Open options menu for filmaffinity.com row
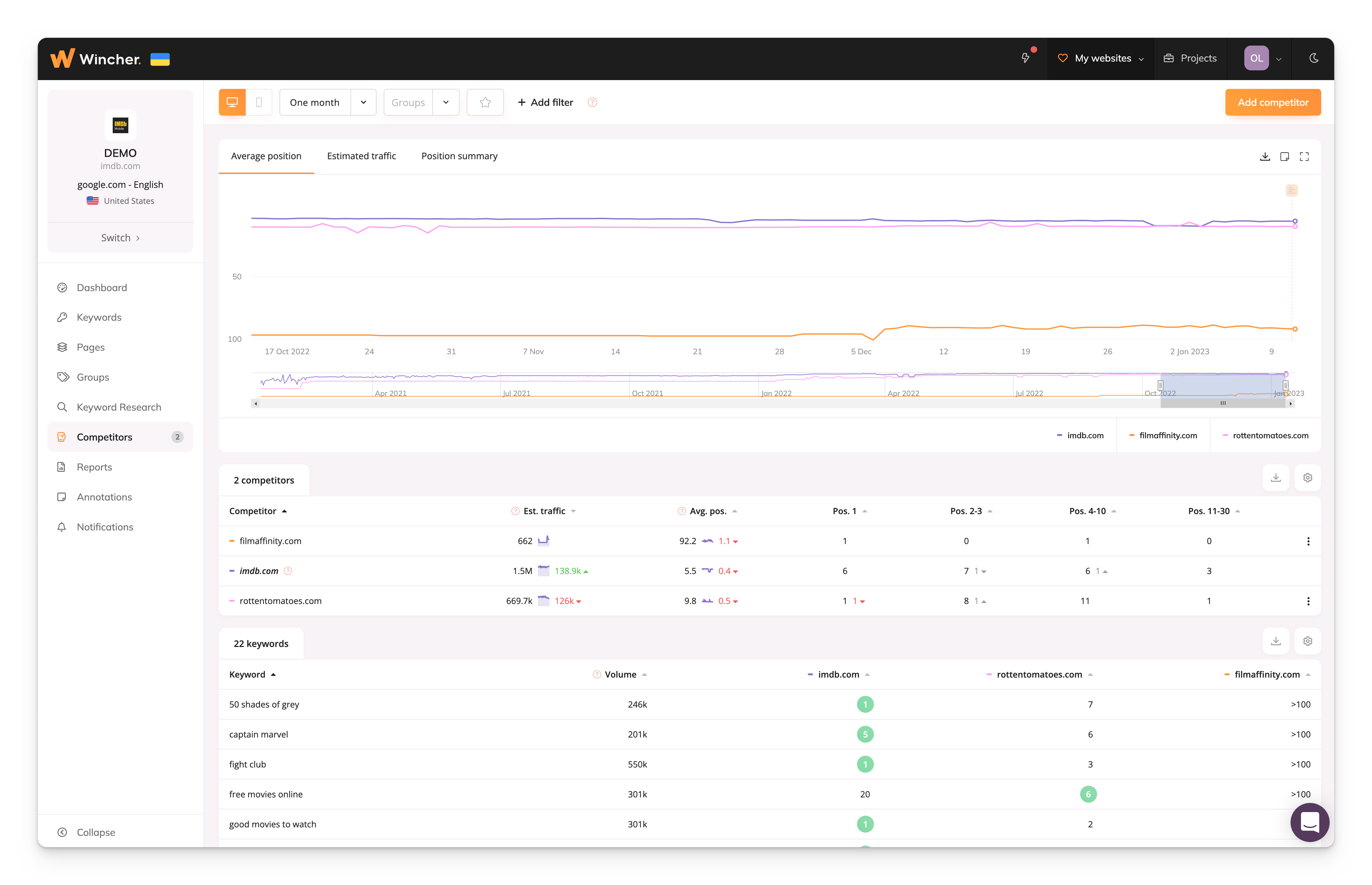Viewport: 1372px width, 885px height. pos(1308,541)
